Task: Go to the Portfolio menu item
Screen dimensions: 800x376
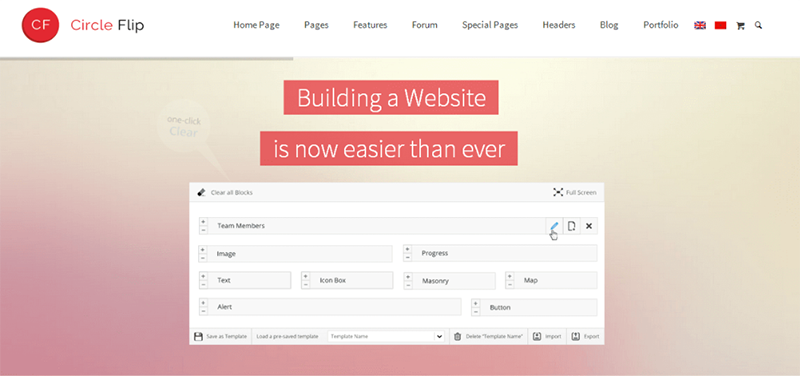Action: point(661,25)
